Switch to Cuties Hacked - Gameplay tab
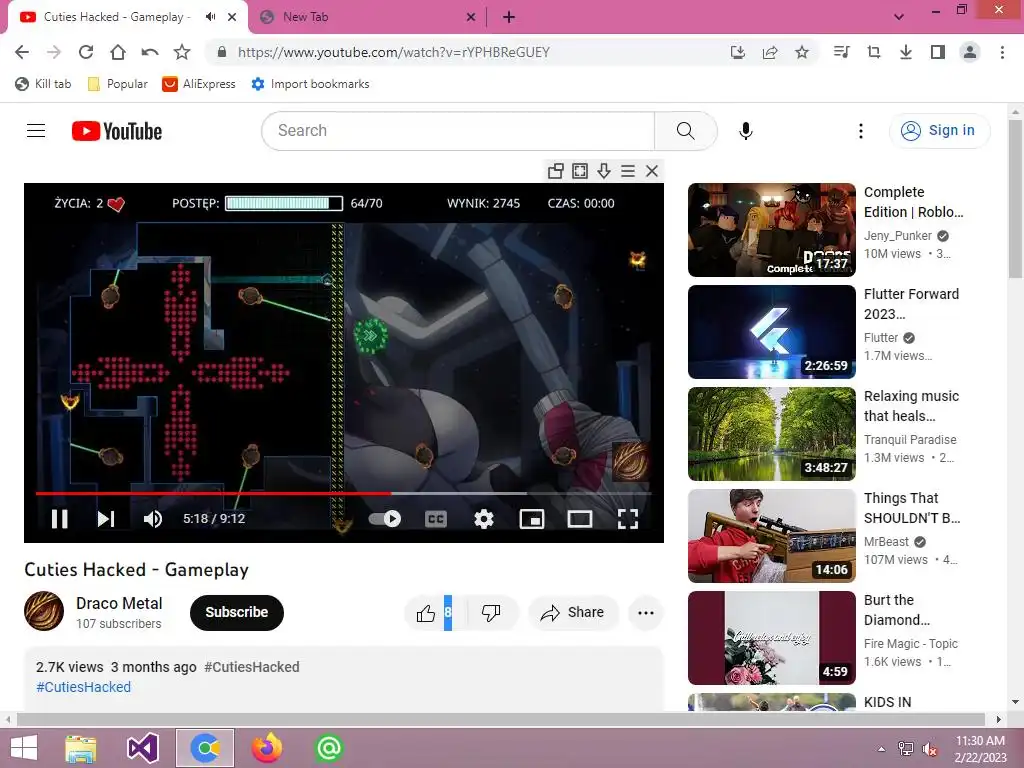Viewport: 1024px width, 768px height. coord(116,17)
